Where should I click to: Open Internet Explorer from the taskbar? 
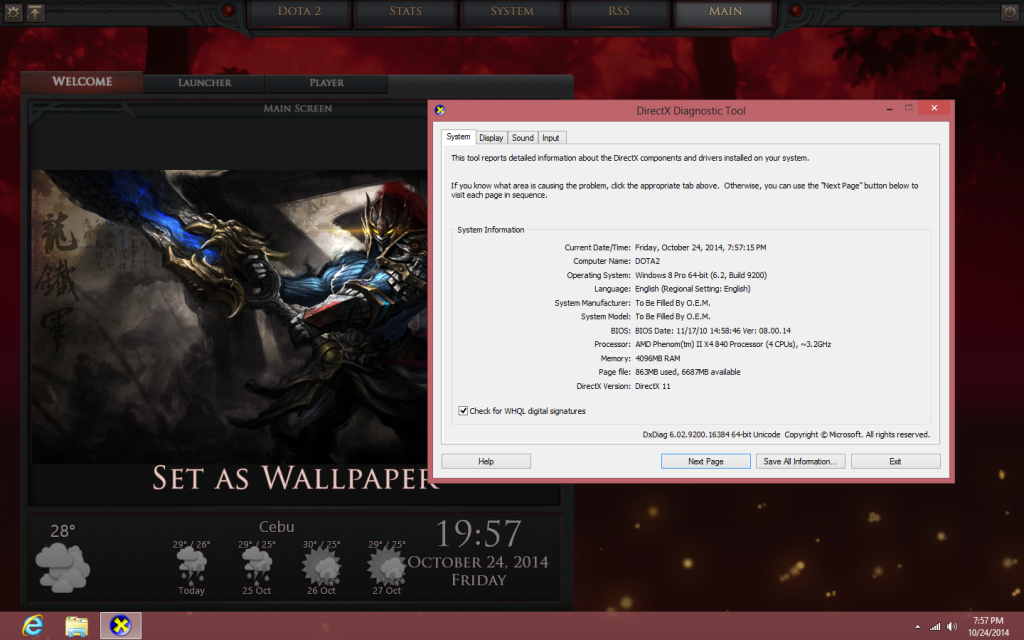point(33,626)
